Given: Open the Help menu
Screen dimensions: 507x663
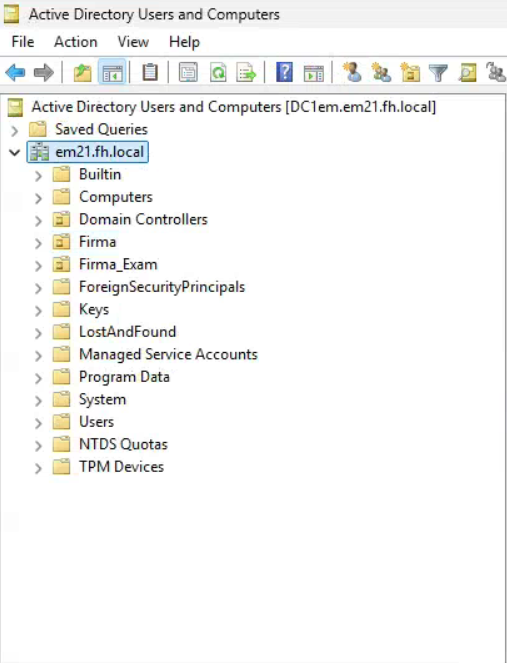Looking at the screenshot, I should click(184, 42).
